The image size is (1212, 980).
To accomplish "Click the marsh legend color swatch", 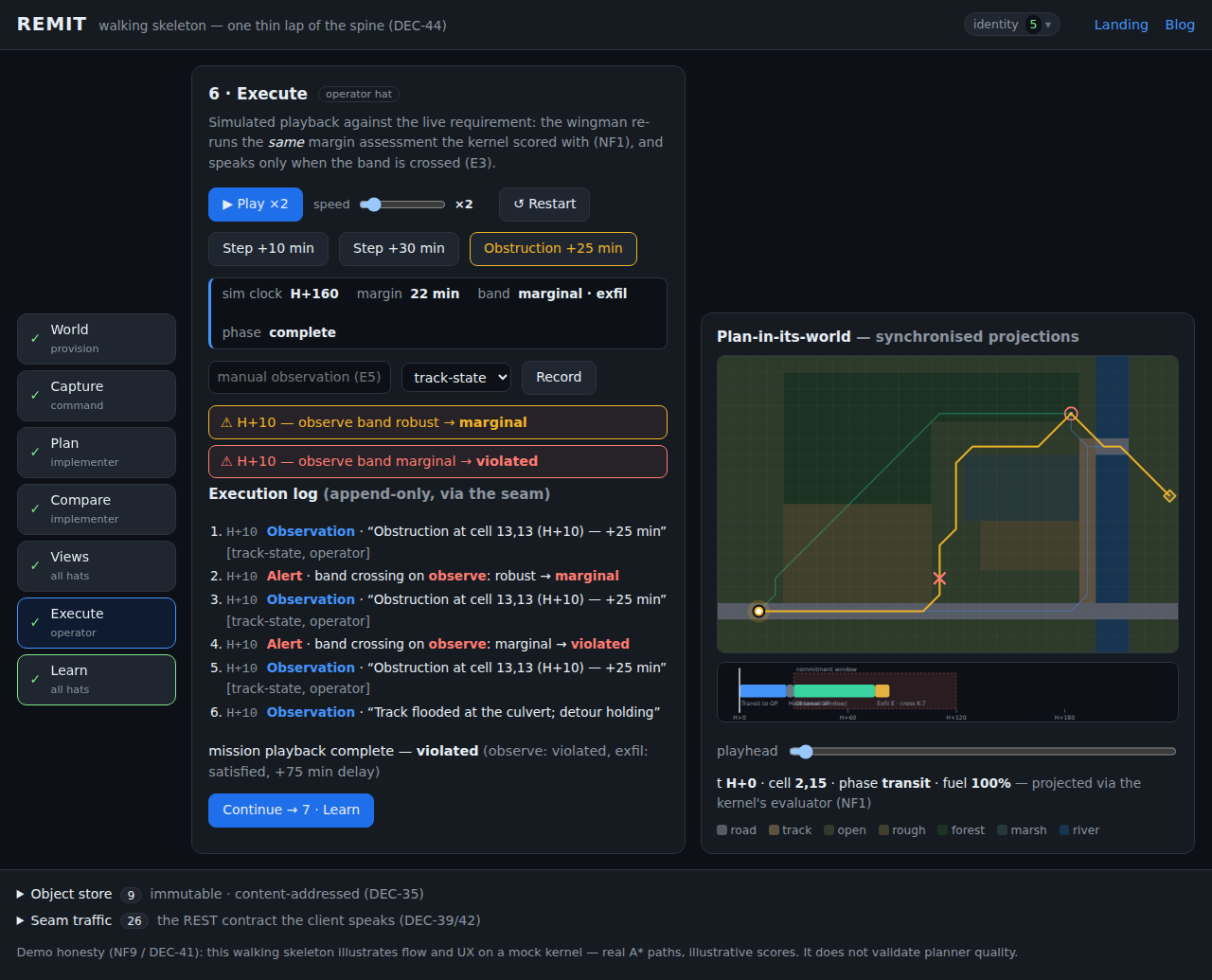I will click(x=1002, y=830).
